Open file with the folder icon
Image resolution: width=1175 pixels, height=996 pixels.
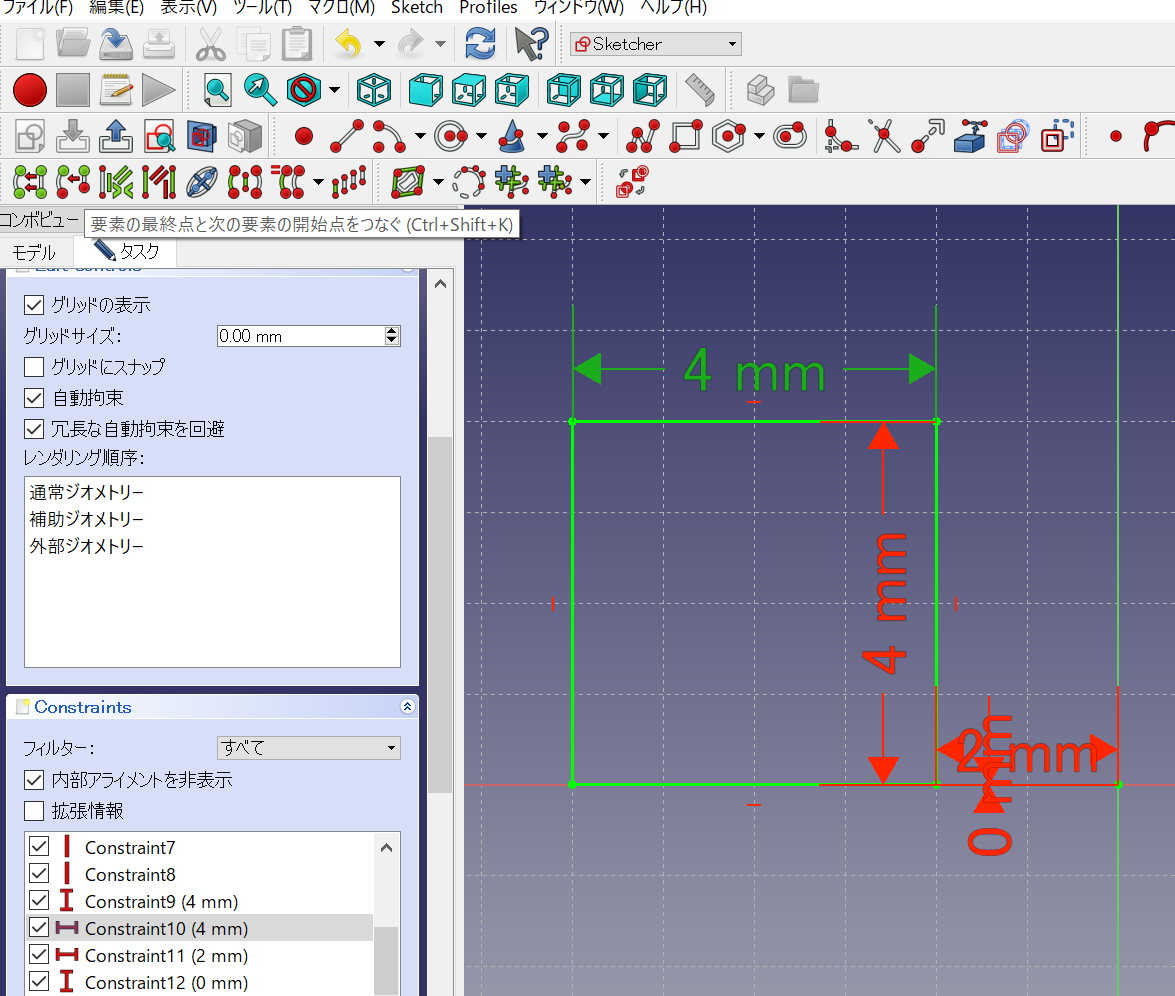[73, 44]
